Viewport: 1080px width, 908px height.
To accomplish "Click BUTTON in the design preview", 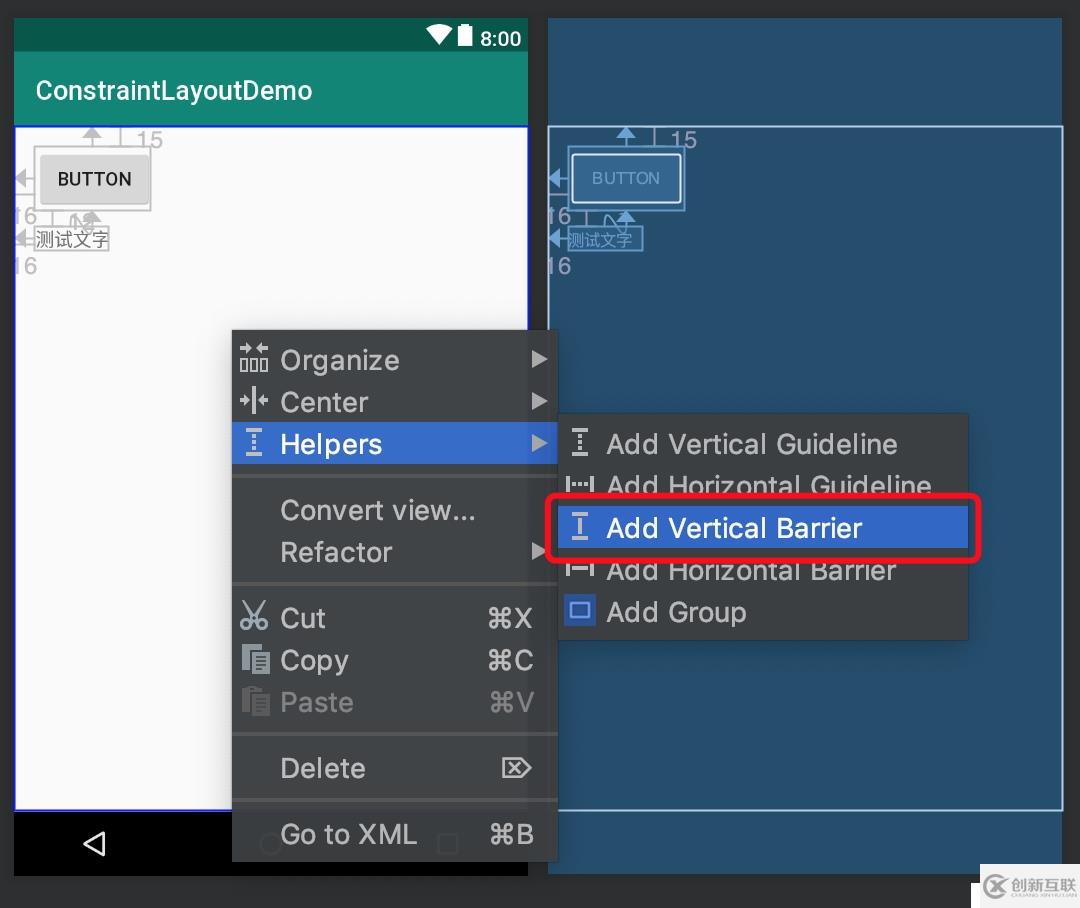I will [x=94, y=179].
